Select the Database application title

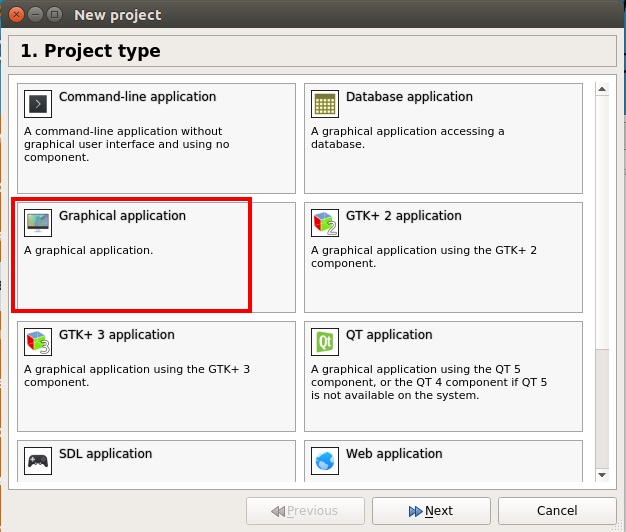(409, 97)
